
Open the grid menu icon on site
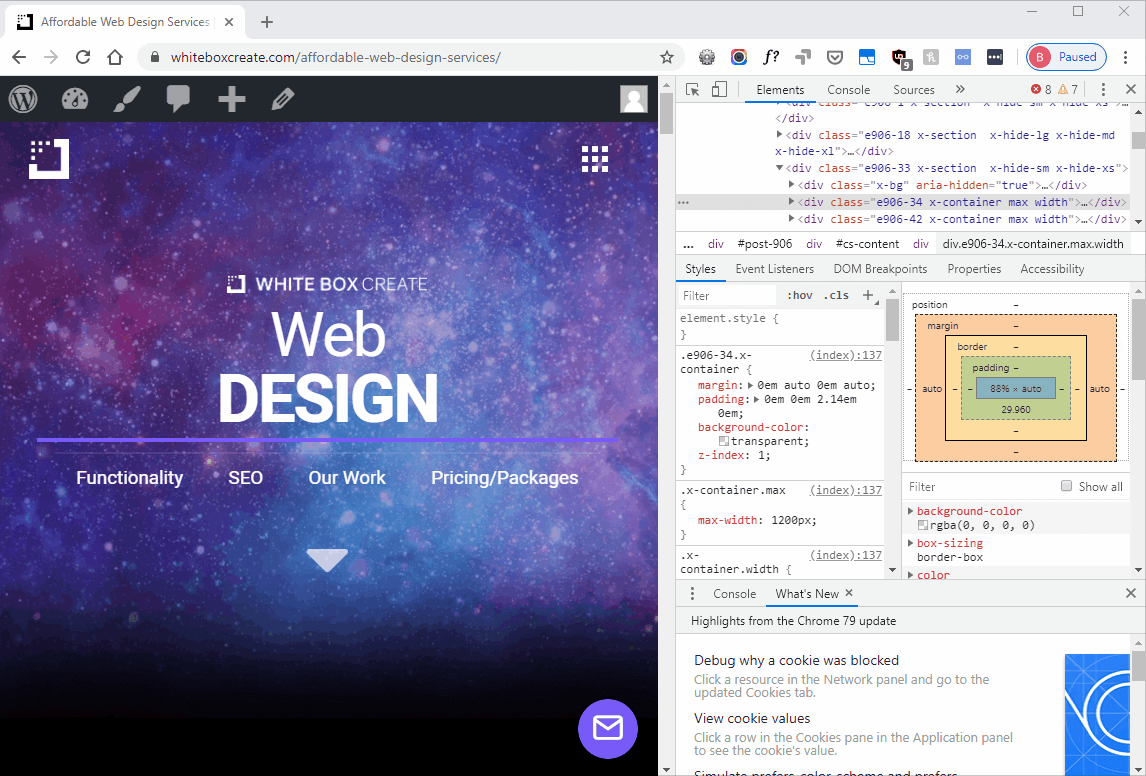[595, 158]
